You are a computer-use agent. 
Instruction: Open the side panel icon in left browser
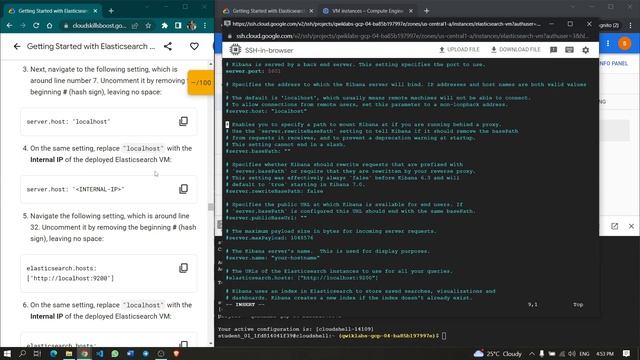pos(178,25)
